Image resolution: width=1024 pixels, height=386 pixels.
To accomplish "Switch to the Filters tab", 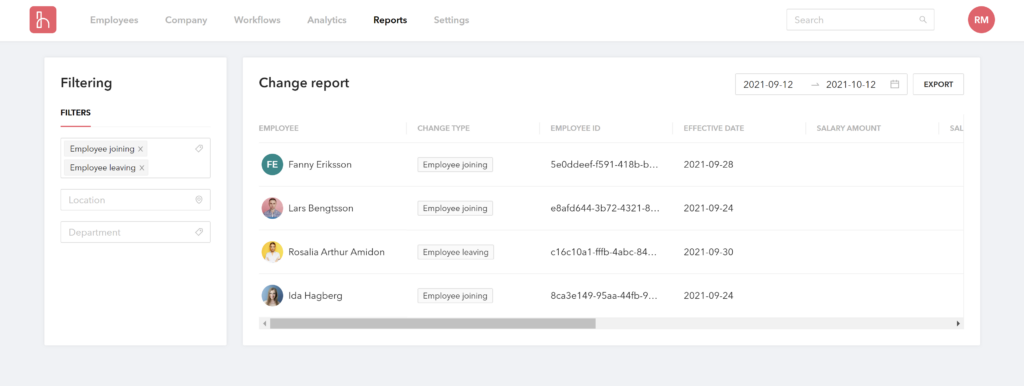I will point(75,112).
